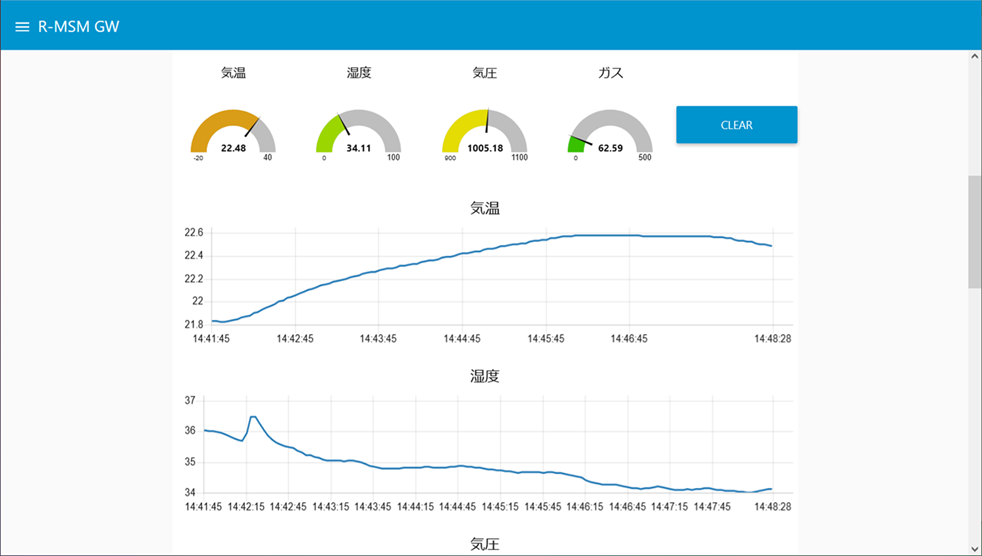Click the 22.48 temperature value
This screenshot has width=982, height=556.
pyautogui.click(x=233, y=148)
